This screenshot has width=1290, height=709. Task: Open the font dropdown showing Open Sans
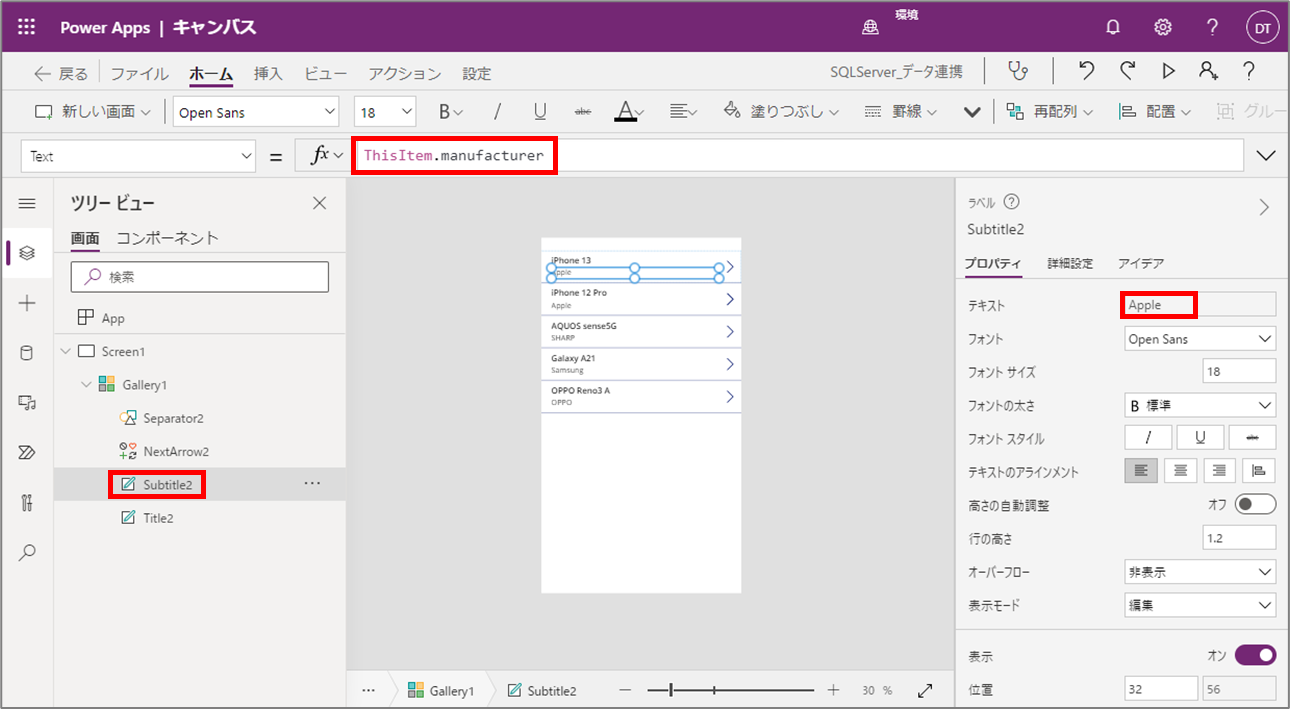256,112
